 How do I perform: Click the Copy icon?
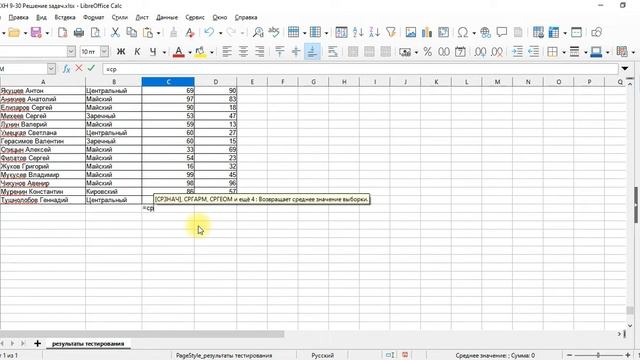click(131, 32)
